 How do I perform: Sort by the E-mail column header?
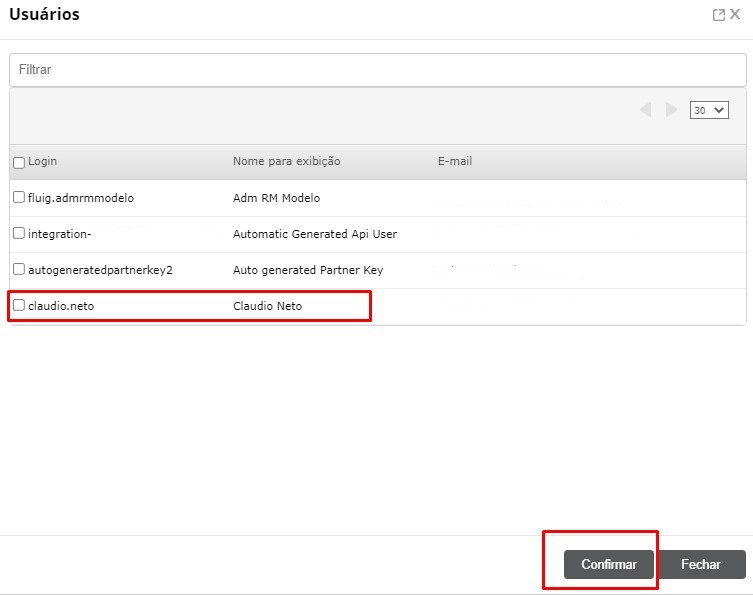point(455,161)
